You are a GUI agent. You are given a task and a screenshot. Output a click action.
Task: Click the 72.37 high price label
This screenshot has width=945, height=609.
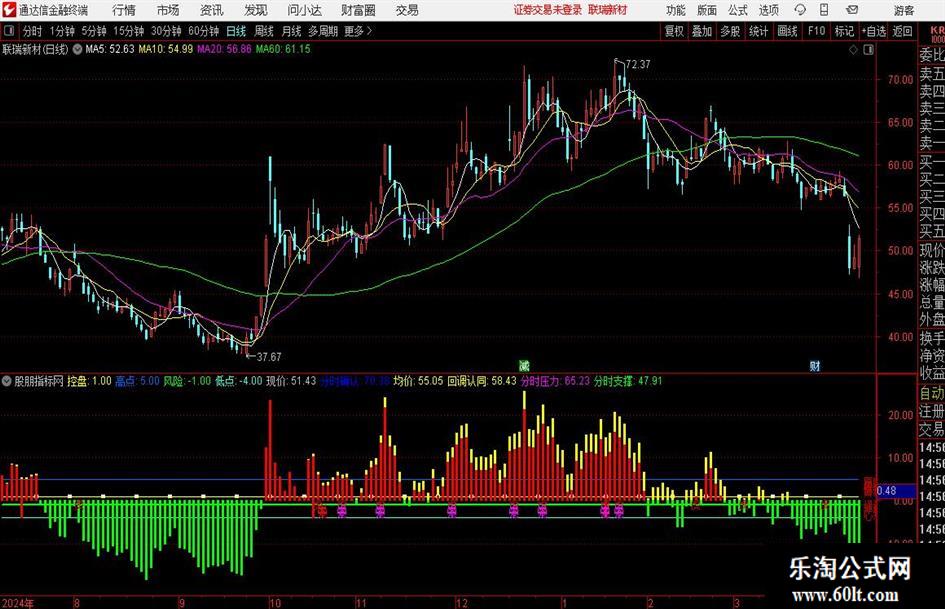tap(638, 64)
